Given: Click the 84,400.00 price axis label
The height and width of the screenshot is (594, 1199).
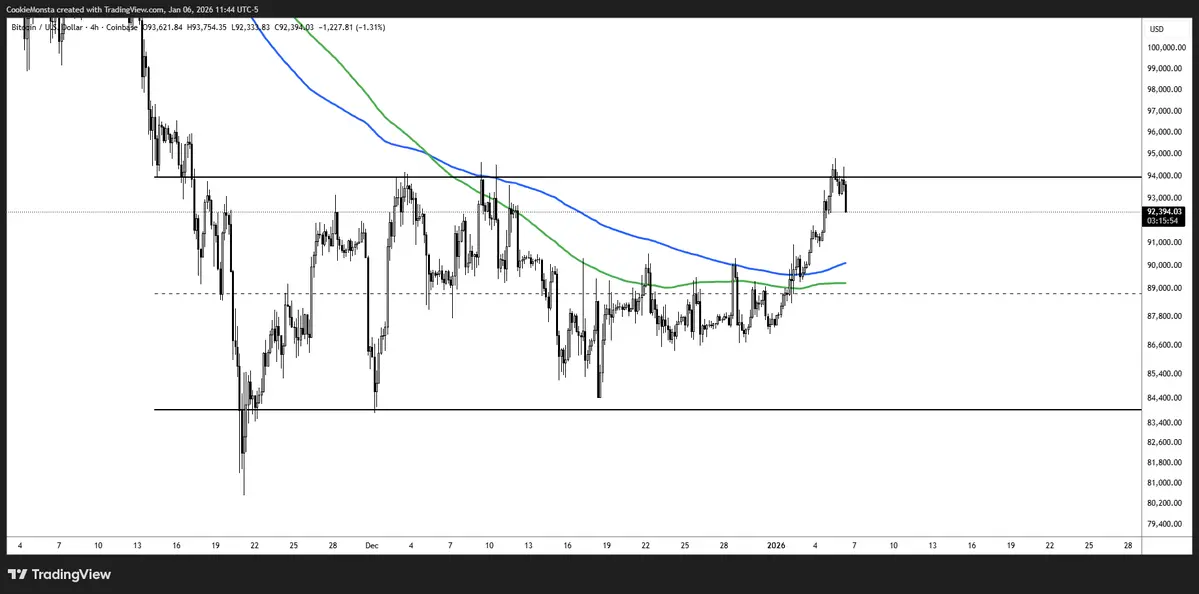Looking at the screenshot, I should point(1166,398).
